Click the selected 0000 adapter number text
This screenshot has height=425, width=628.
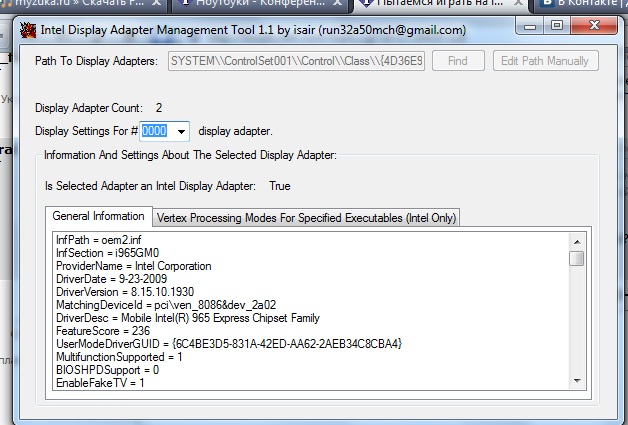pyautogui.click(x=154, y=131)
